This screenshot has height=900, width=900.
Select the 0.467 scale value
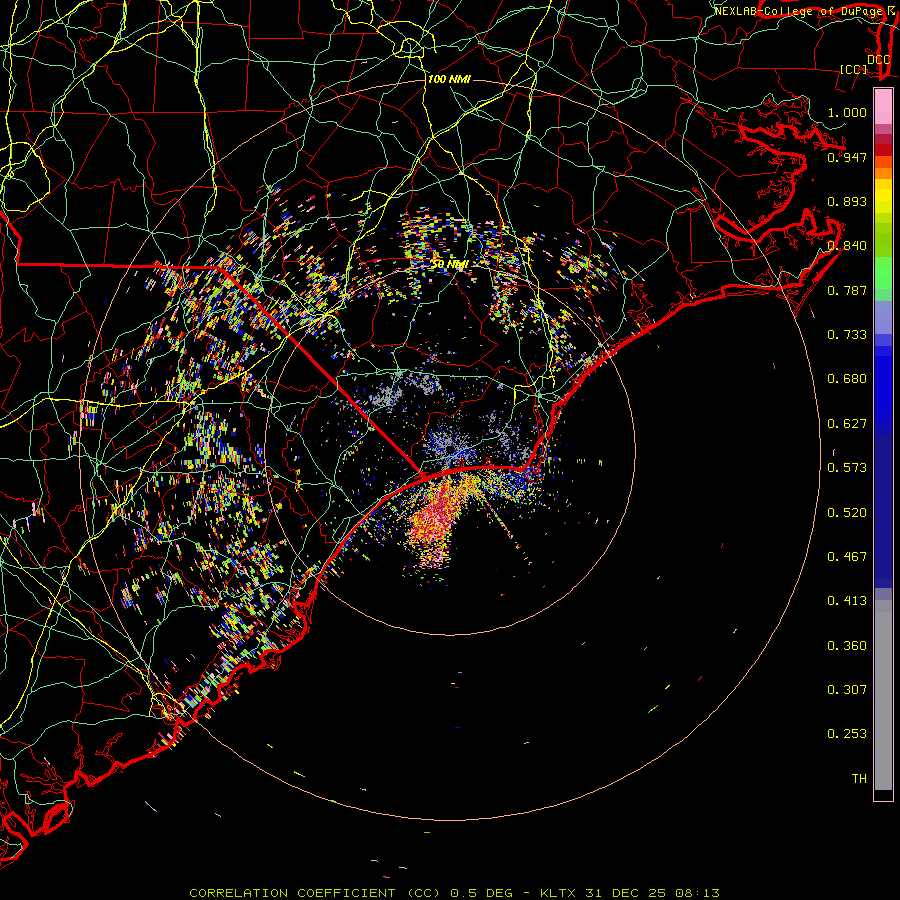pyautogui.click(x=847, y=557)
